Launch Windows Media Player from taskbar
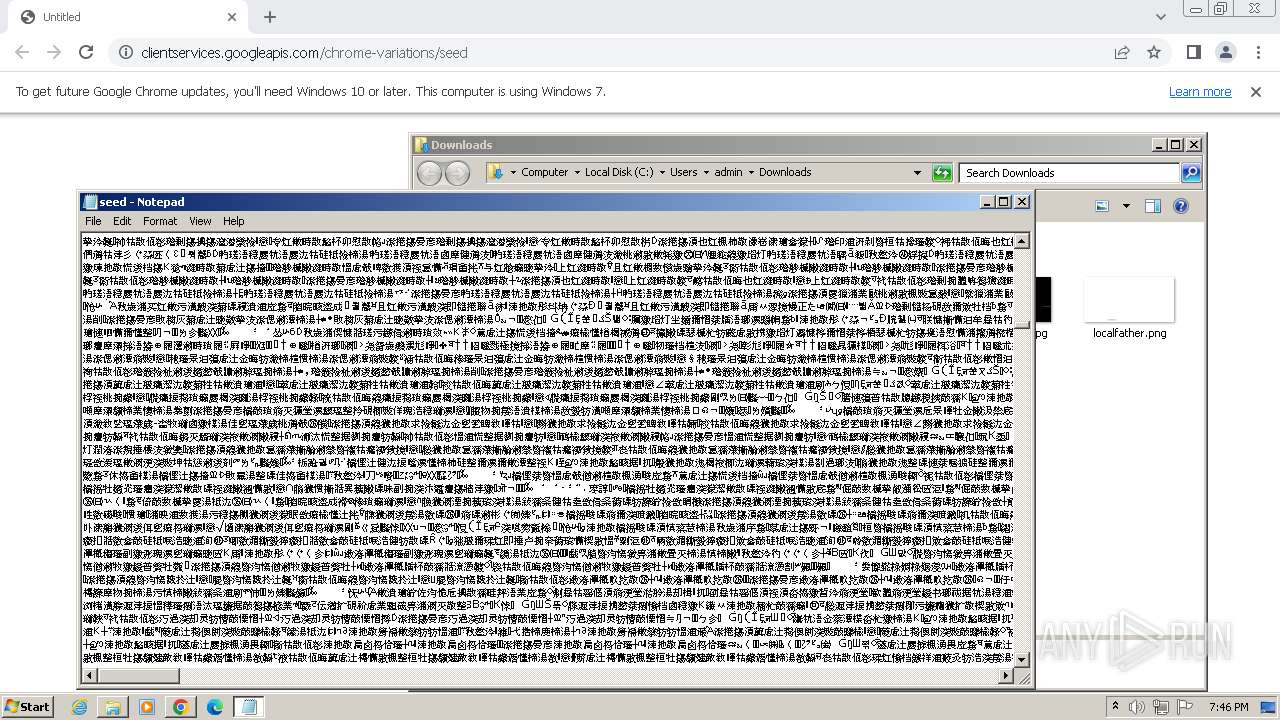Image resolution: width=1280 pixels, height=720 pixels. click(x=146, y=707)
